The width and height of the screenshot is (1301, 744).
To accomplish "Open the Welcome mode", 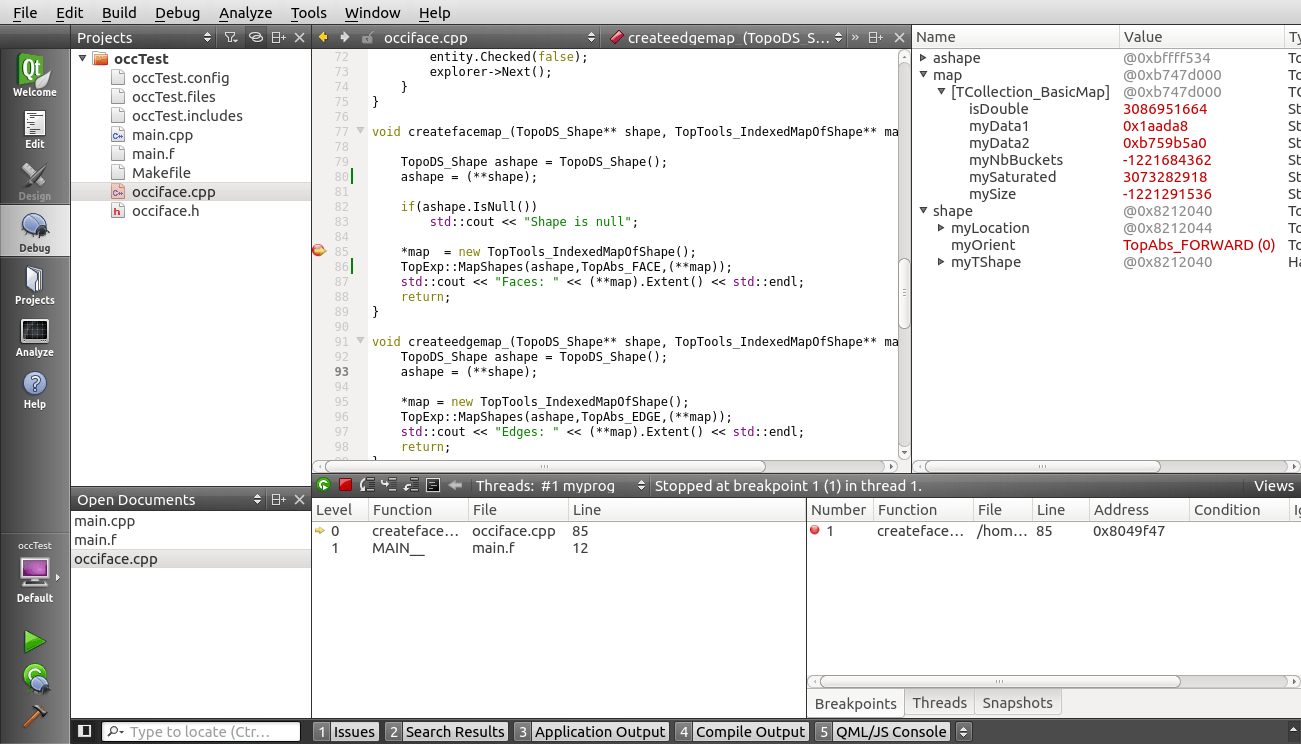I will 35,75.
